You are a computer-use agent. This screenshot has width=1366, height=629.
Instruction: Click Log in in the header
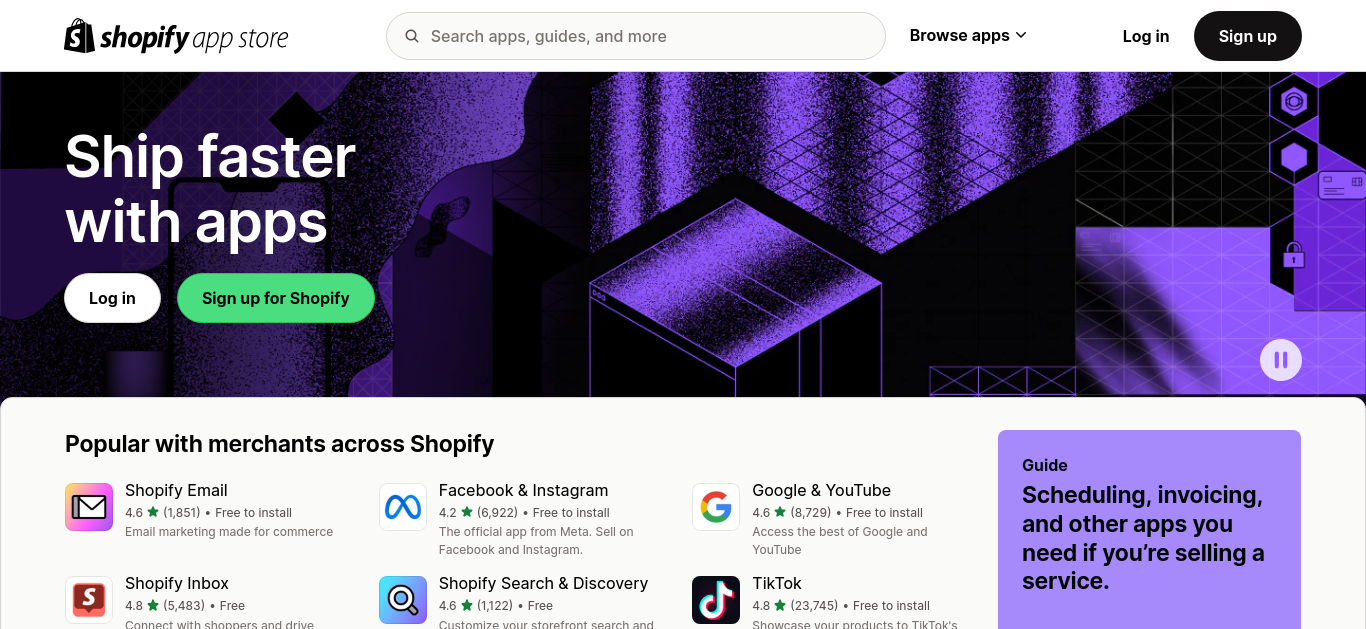pos(1146,36)
